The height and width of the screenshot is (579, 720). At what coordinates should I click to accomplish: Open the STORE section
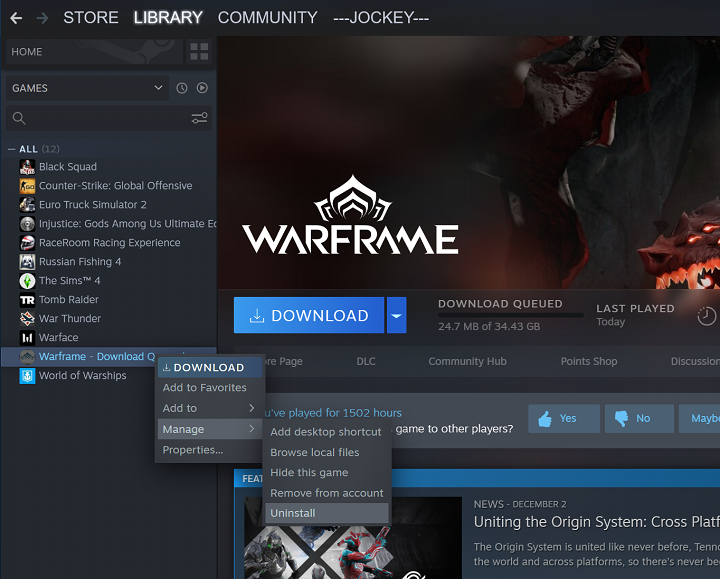click(91, 17)
